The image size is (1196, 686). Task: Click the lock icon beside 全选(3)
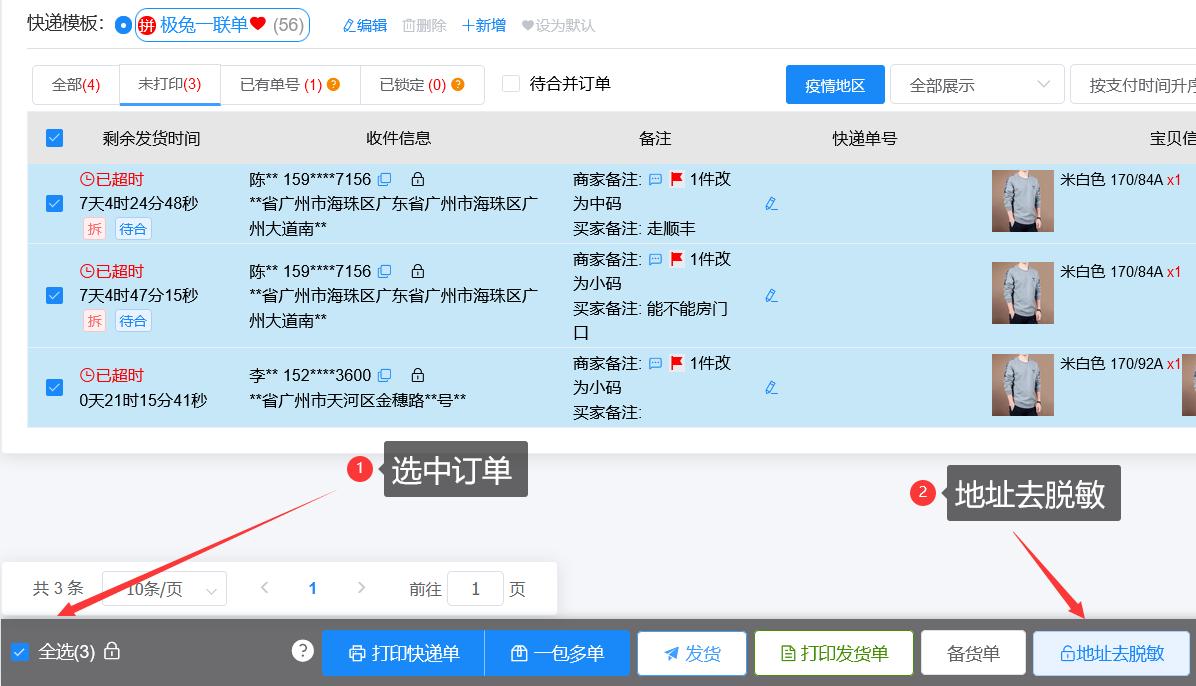[112, 650]
